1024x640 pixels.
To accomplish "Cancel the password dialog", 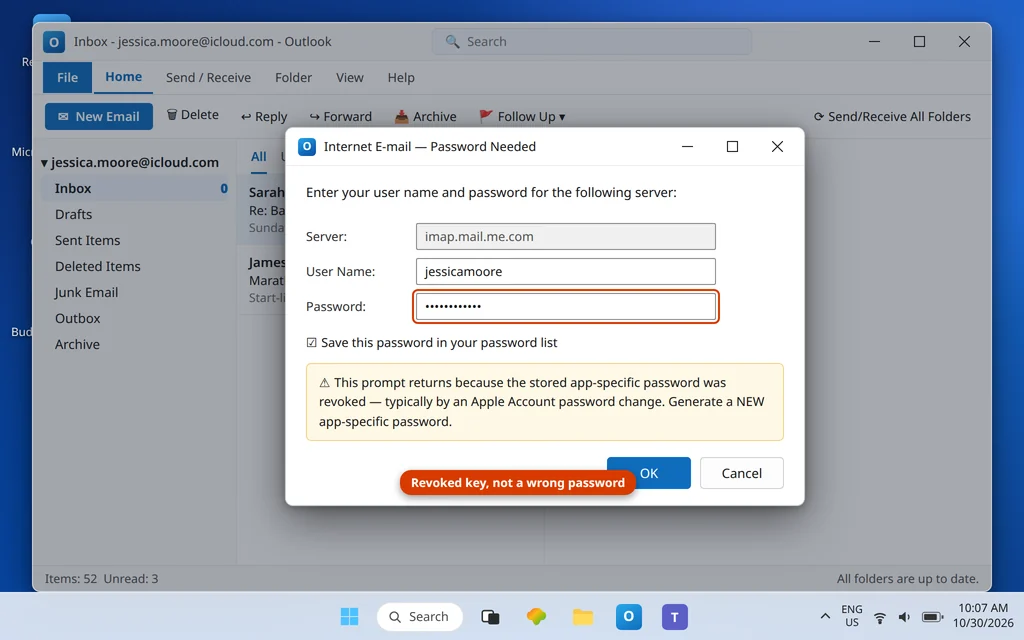I will tap(741, 473).
